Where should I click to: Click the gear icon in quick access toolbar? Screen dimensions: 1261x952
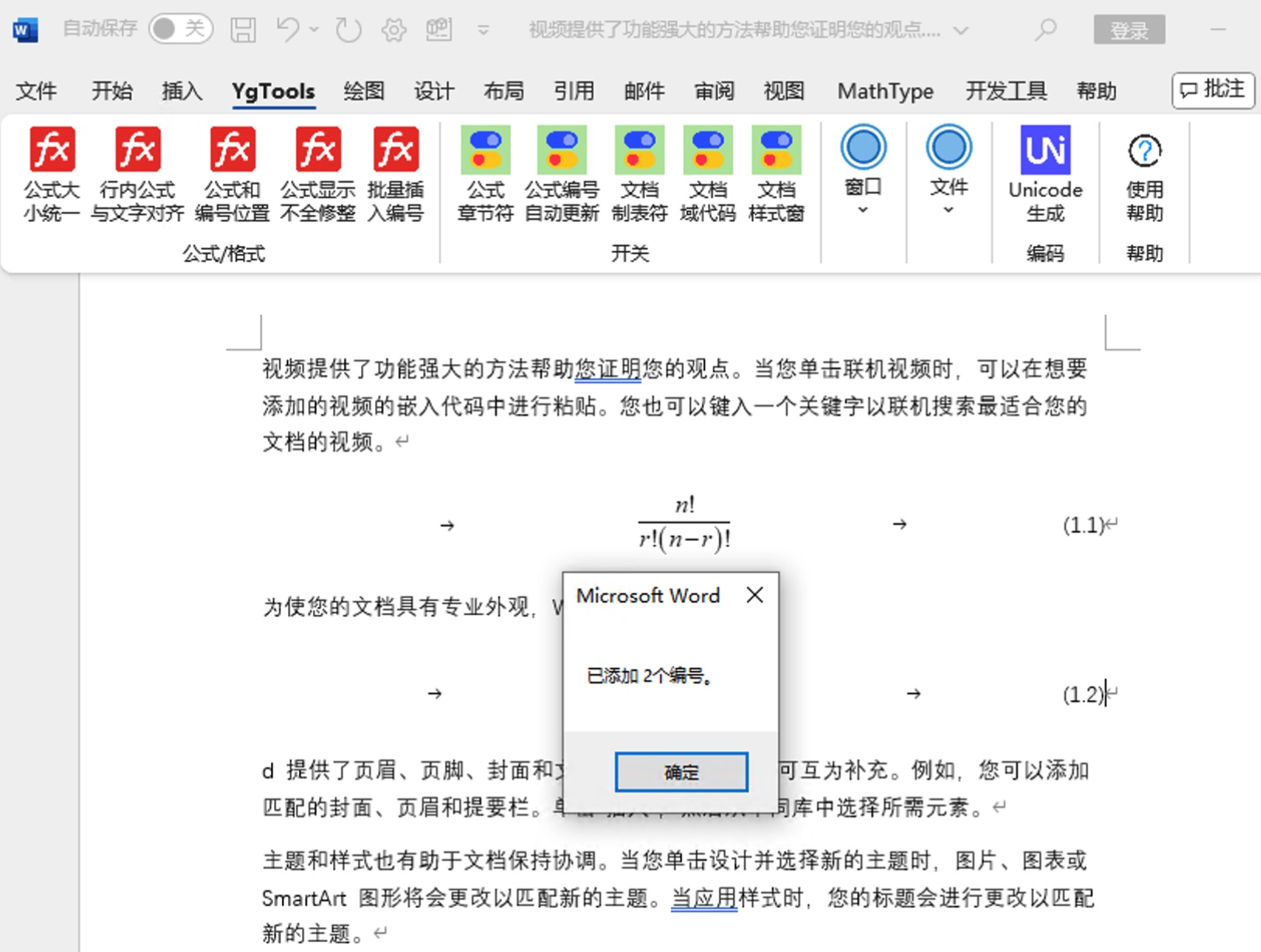pyautogui.click(x=394, y=30)
